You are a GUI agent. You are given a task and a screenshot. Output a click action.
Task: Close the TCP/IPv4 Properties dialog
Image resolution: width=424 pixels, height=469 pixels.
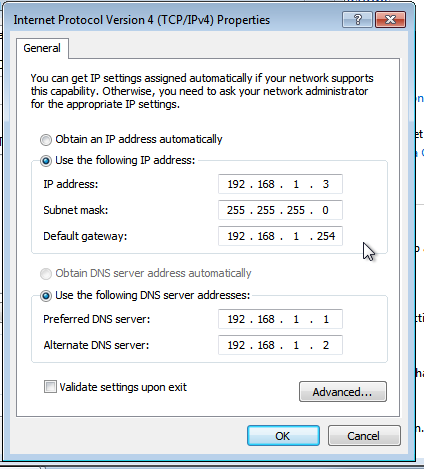pyautogui.click(x=390, y=20)
